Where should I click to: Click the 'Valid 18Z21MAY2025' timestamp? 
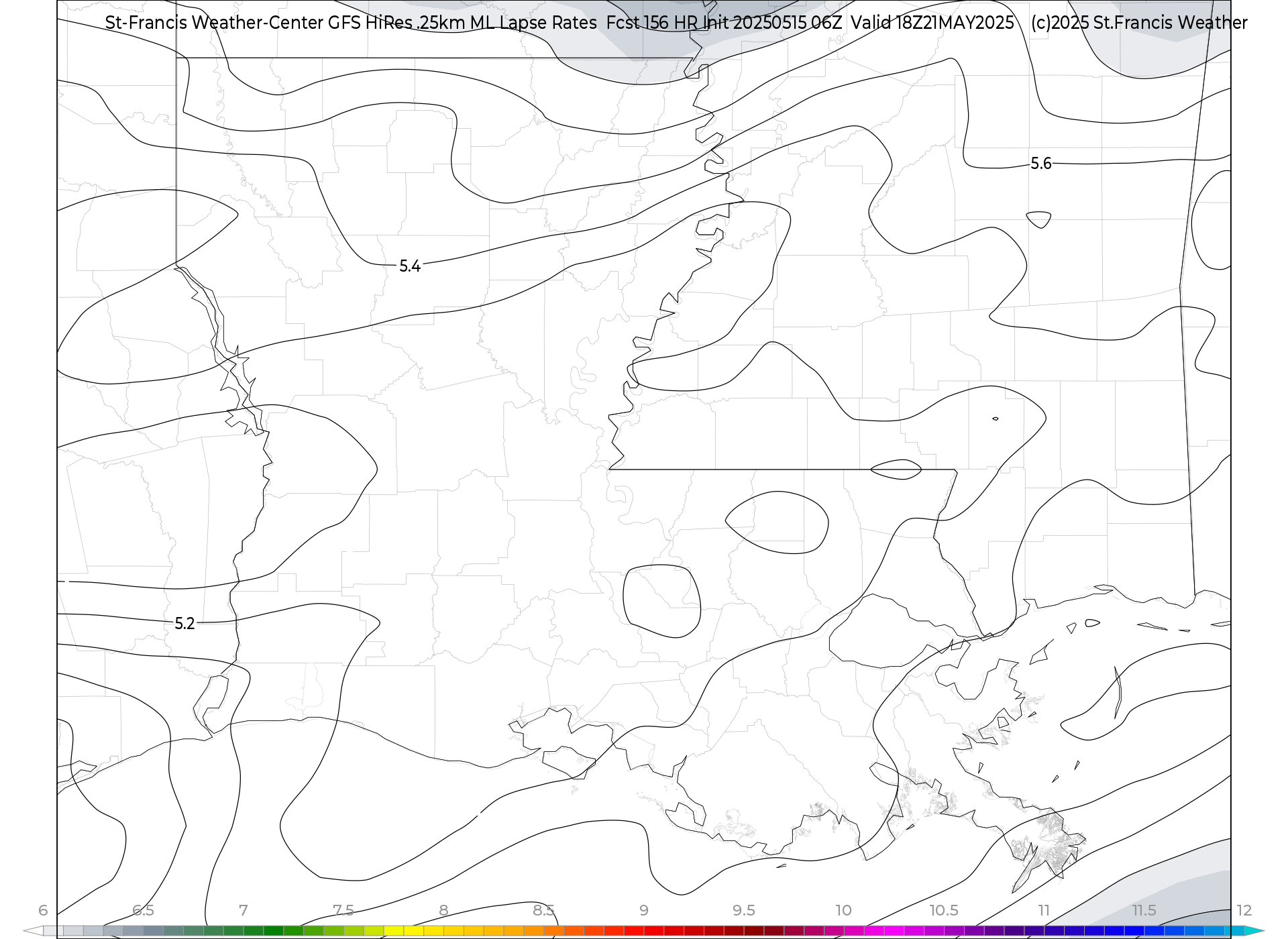click(x=932, y=23)
